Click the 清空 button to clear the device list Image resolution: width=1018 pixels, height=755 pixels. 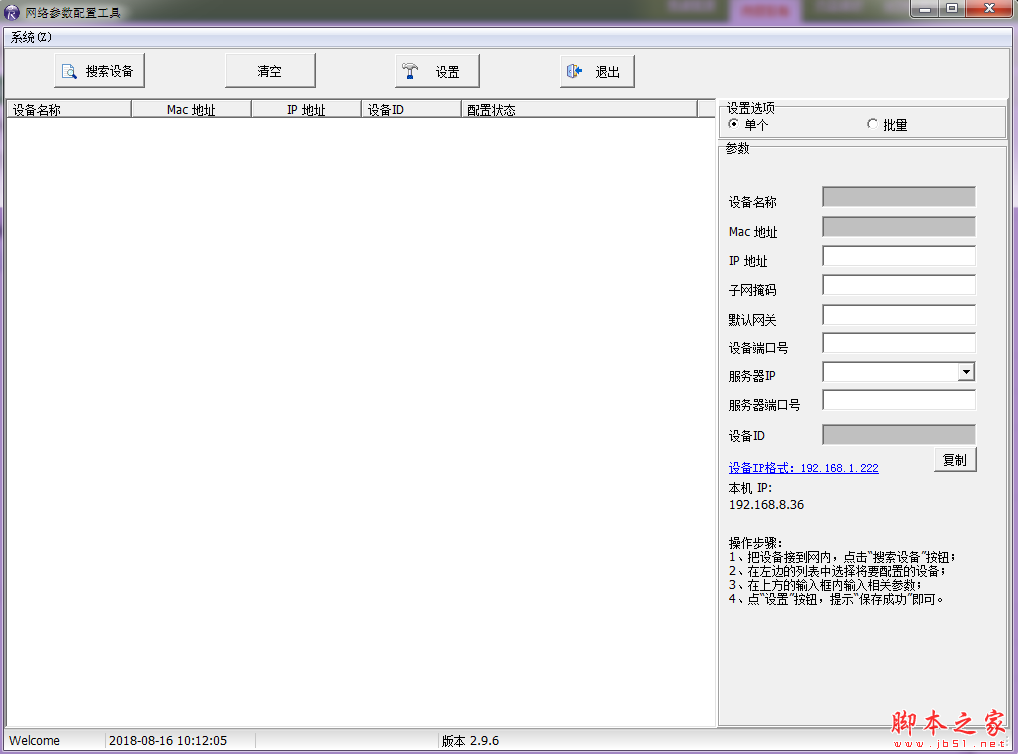pyautogui.click(x=270, y=70)
